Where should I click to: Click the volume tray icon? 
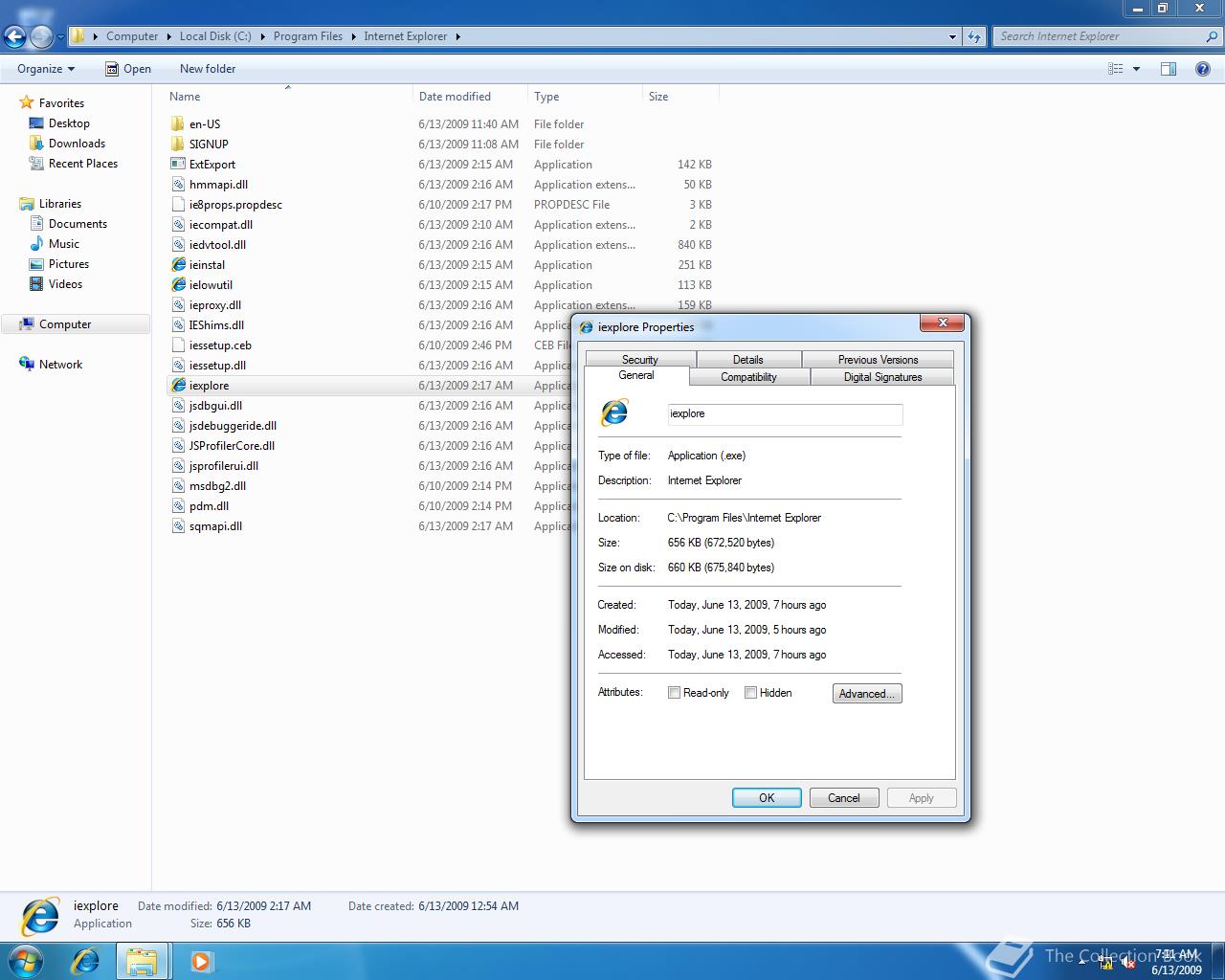tap(1128, 963)
